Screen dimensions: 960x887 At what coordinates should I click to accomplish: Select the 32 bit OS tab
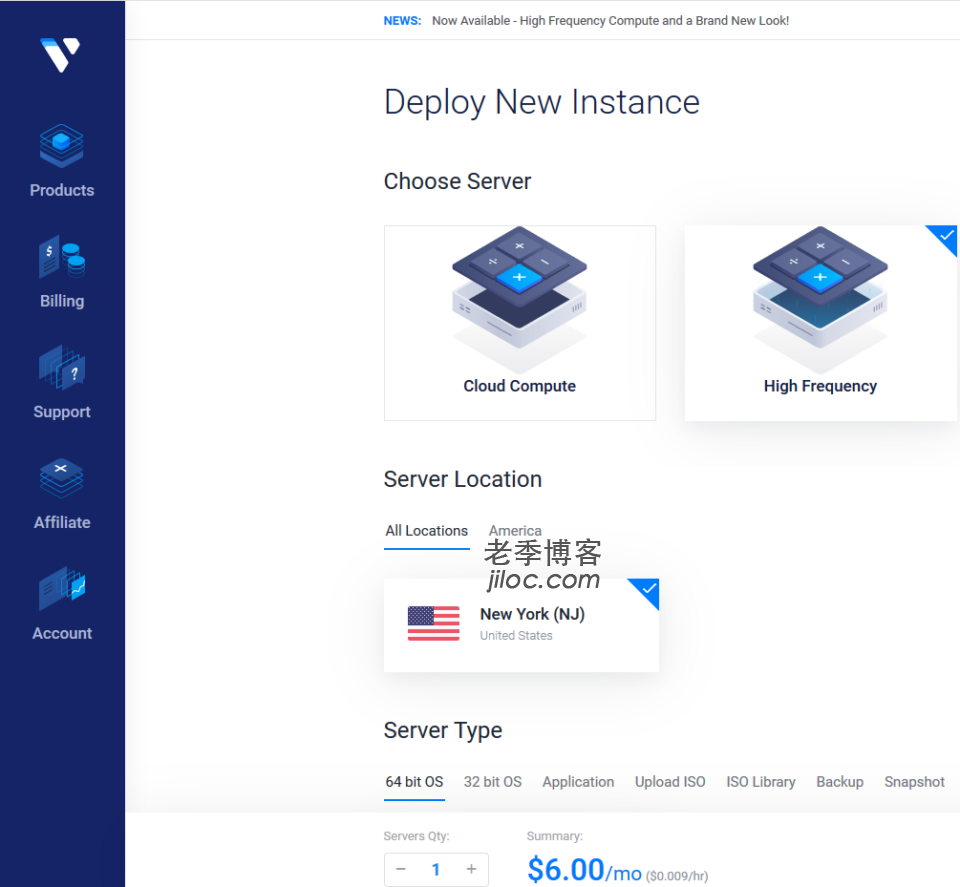pos(493,782)
